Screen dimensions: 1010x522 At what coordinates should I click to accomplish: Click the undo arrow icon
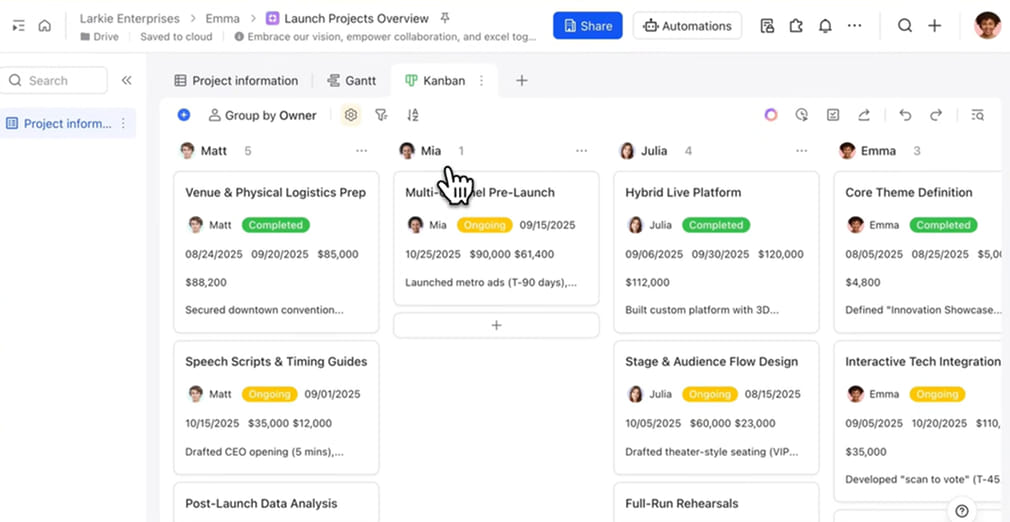pyautogui.click(x=905, y=115)
